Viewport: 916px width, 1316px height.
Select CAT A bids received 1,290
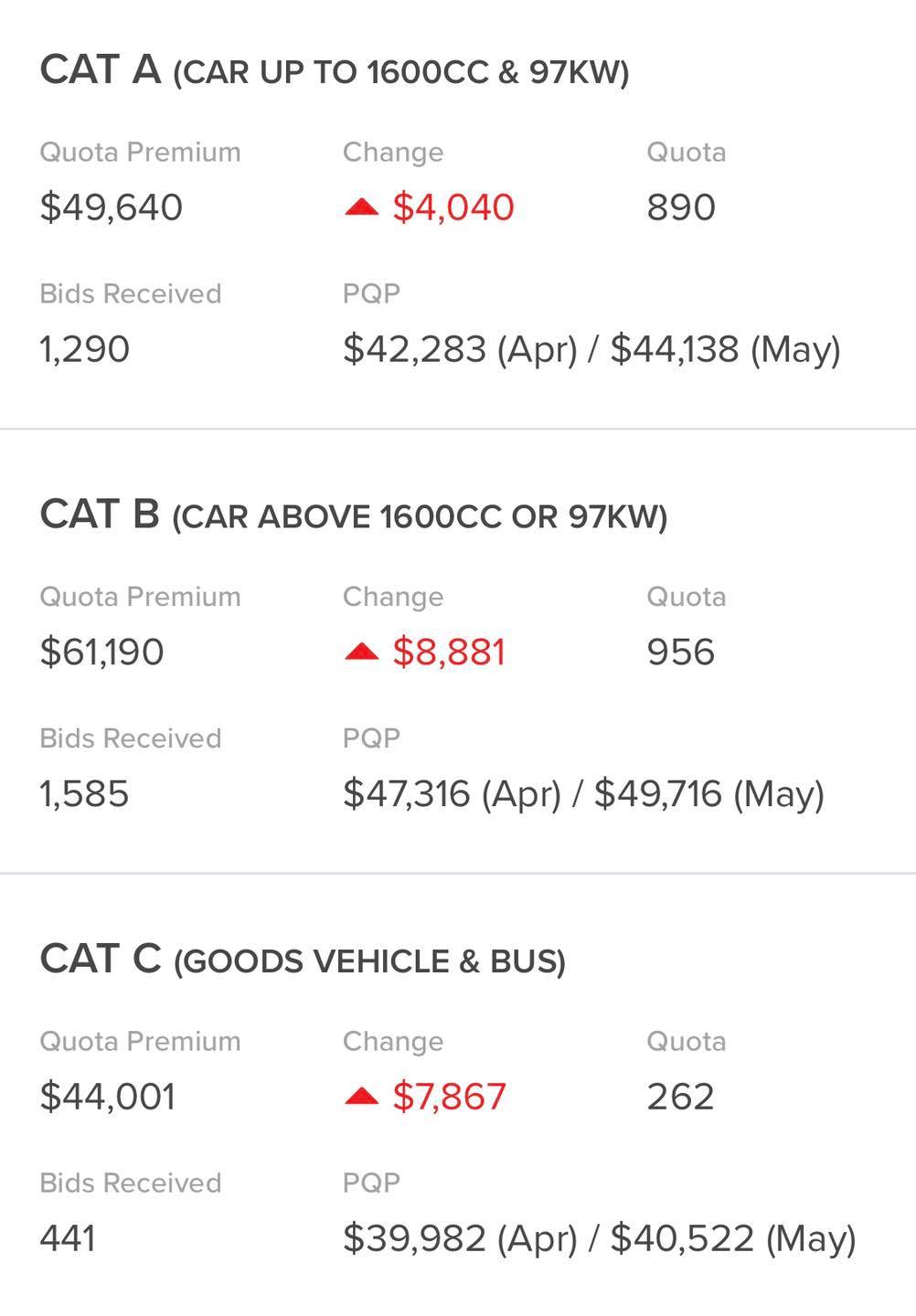(85, 350)
